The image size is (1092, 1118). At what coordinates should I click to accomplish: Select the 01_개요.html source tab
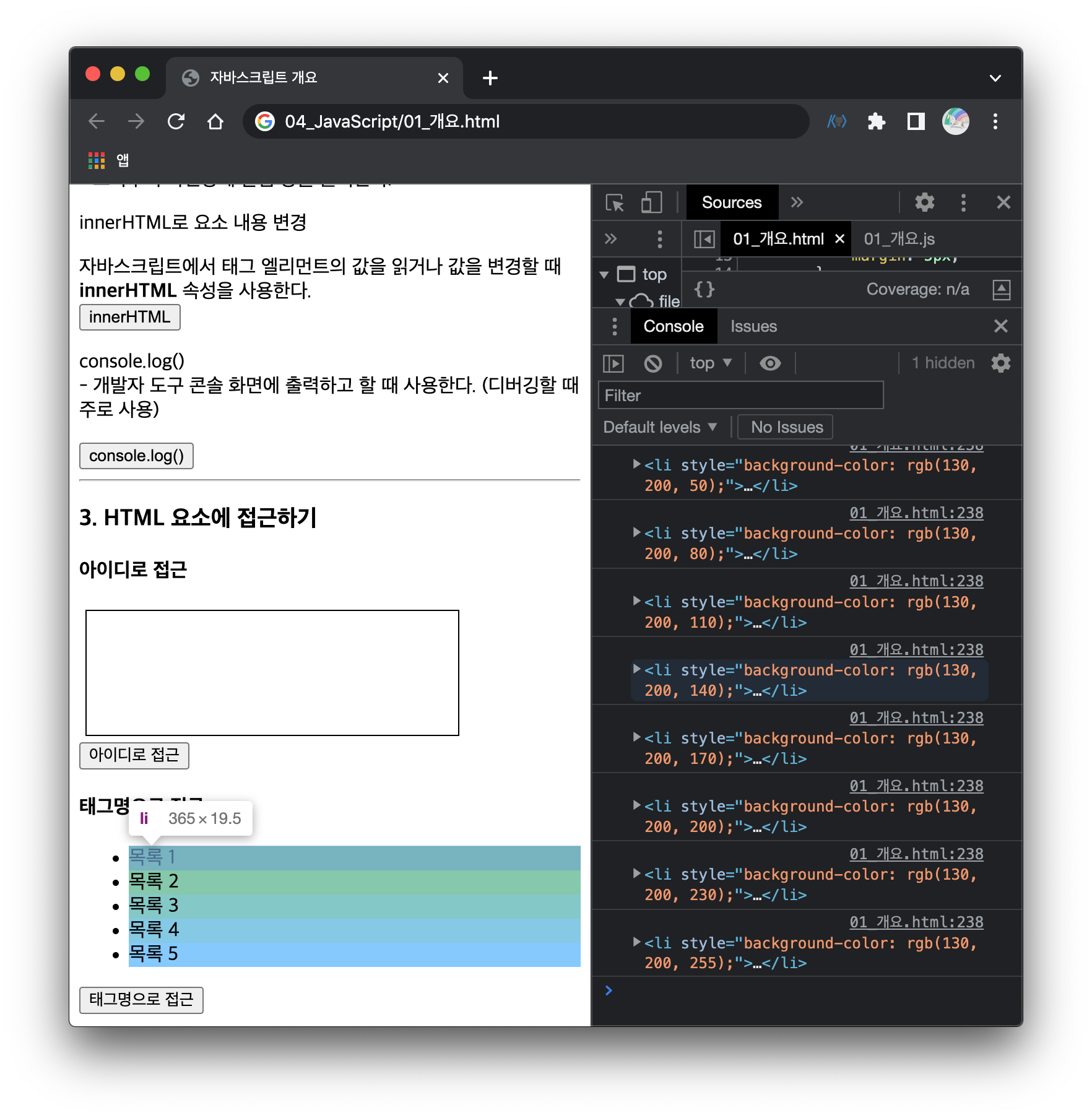[778, 239]
